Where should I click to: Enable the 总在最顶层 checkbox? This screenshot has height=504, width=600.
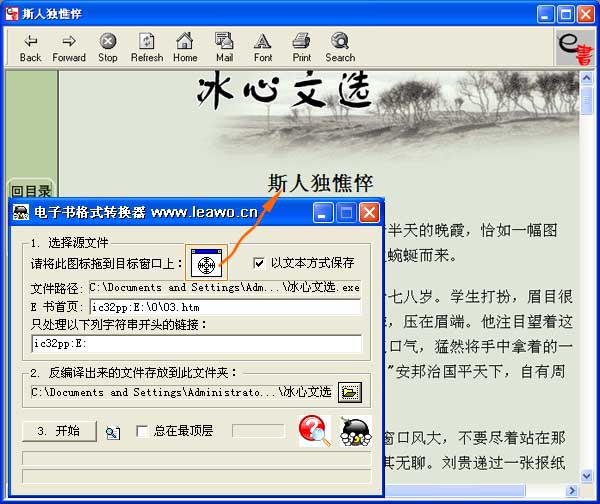click(x=142, y=431)
